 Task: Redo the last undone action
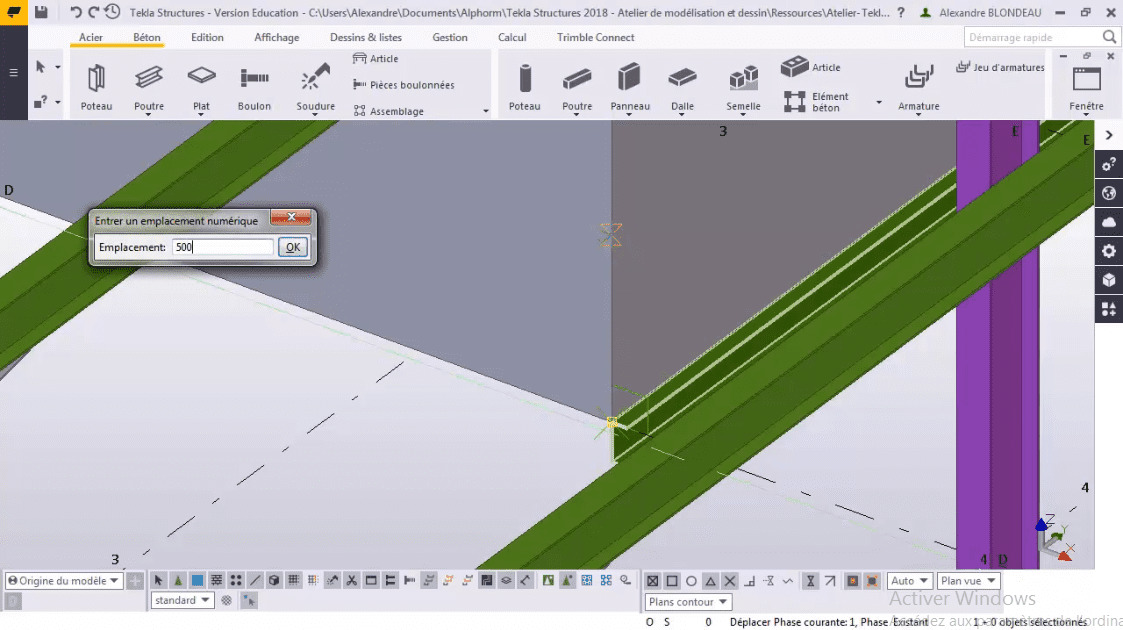93,12
